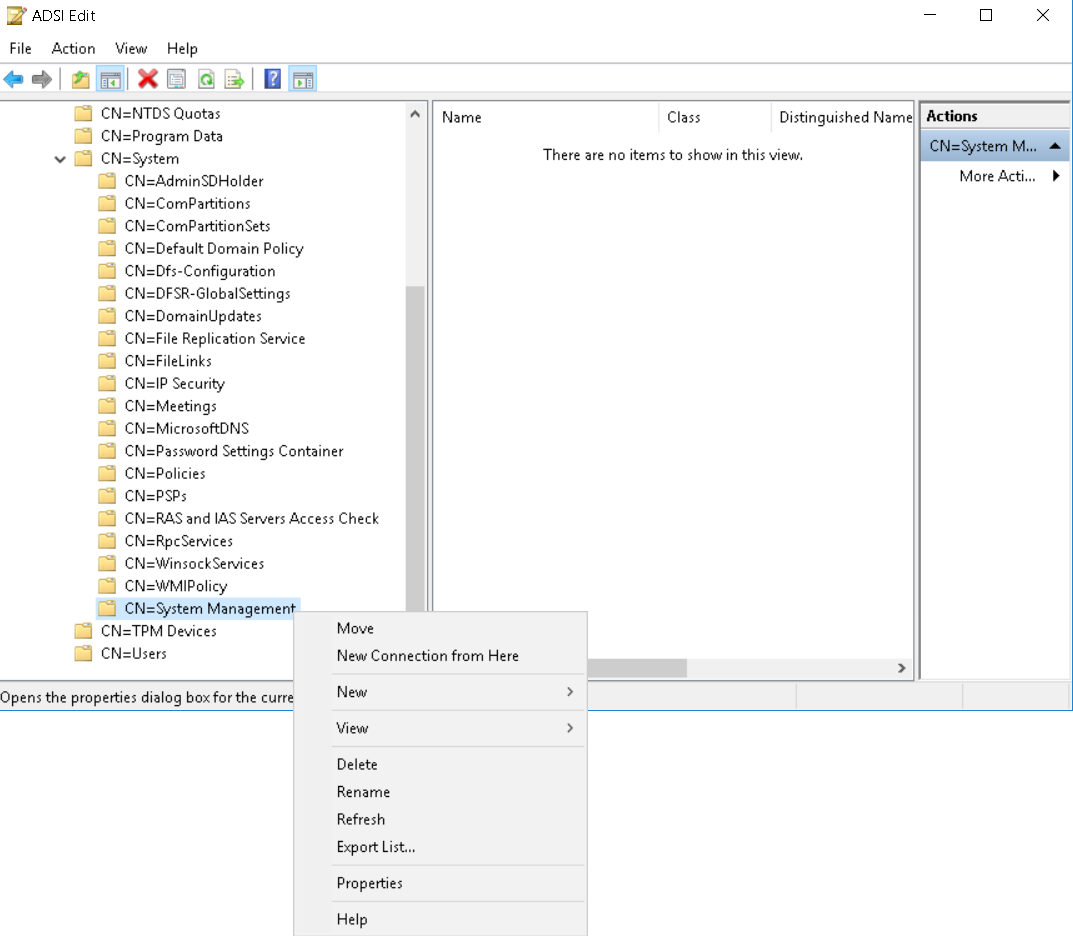Toggle Show/Hide Action Pane toolbar button

click(302, 79)
